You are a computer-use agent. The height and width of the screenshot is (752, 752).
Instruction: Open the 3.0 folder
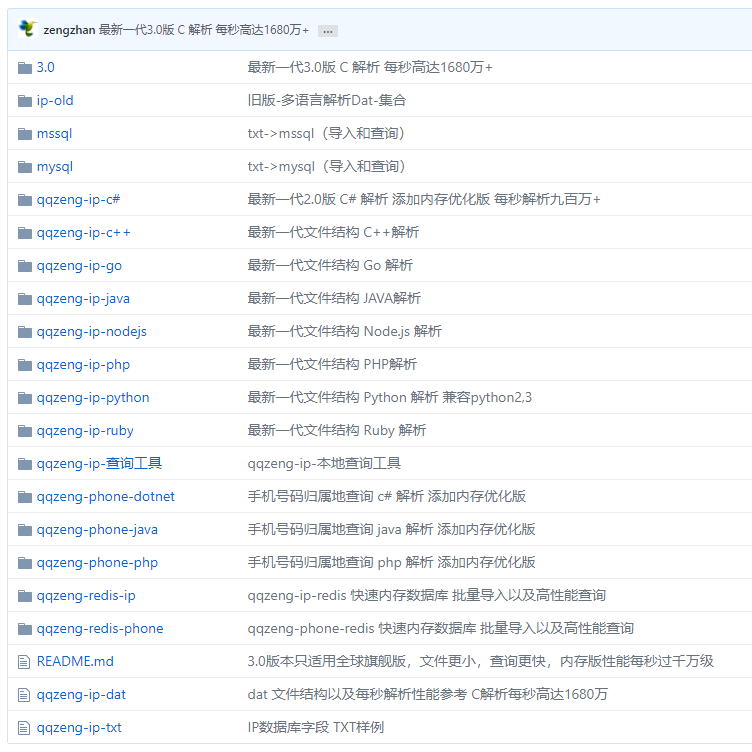point(46,67)
